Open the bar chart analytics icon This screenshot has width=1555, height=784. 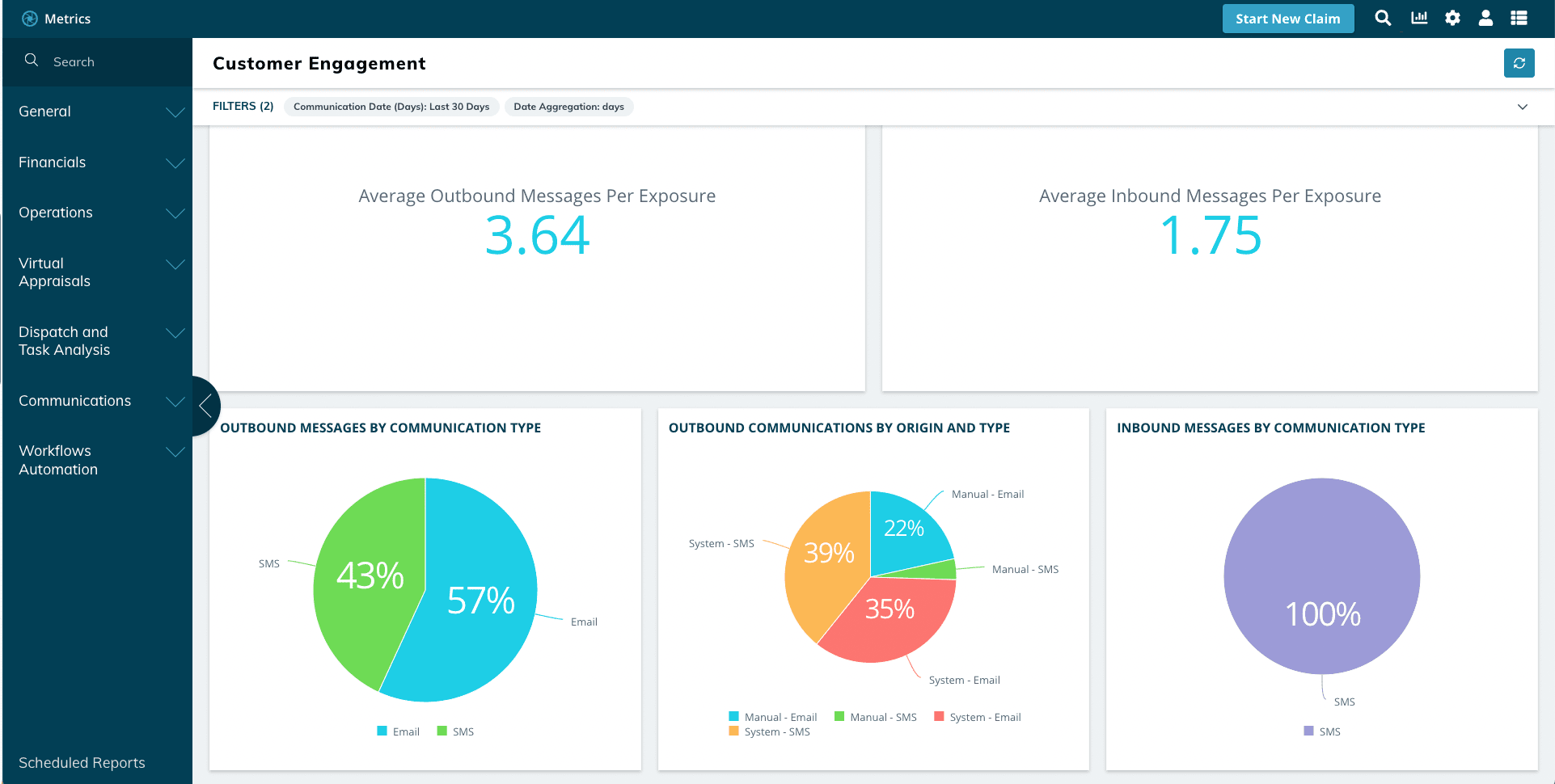(x=1418, y=18)
